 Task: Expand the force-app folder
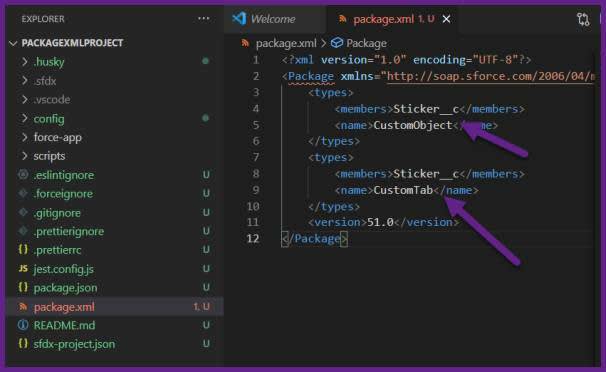pos(25,137)
